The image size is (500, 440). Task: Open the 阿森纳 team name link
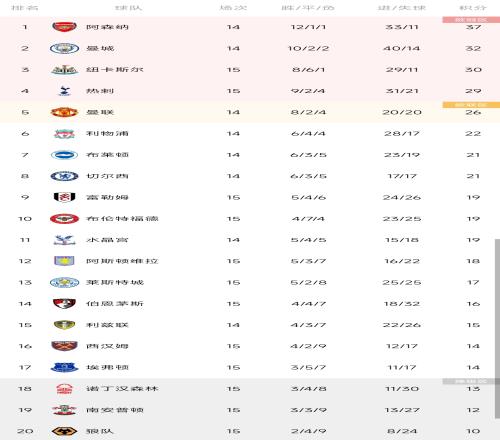click(107, 27)
